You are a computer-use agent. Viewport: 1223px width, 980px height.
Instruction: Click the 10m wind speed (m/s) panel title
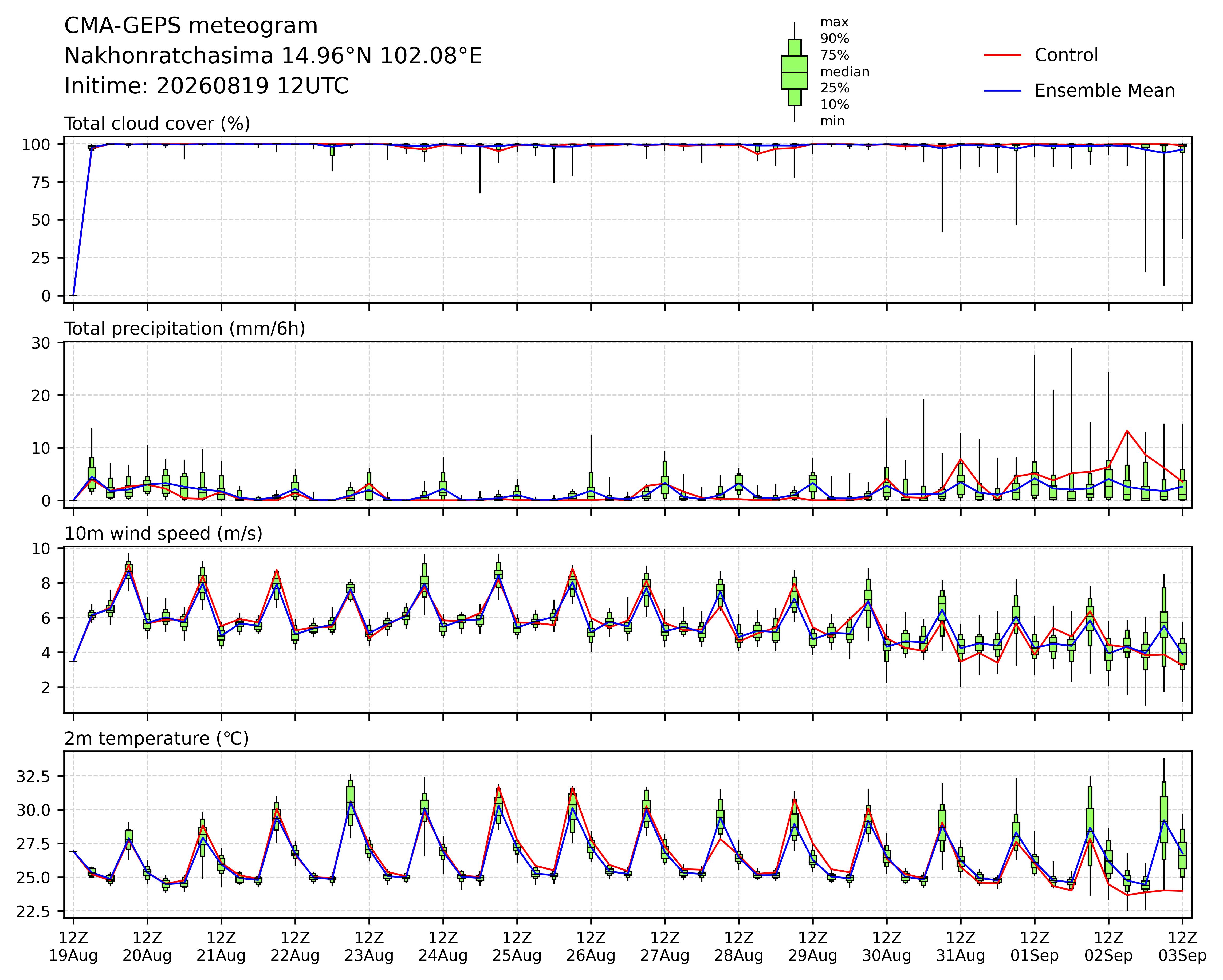click(x=163, y=534)
